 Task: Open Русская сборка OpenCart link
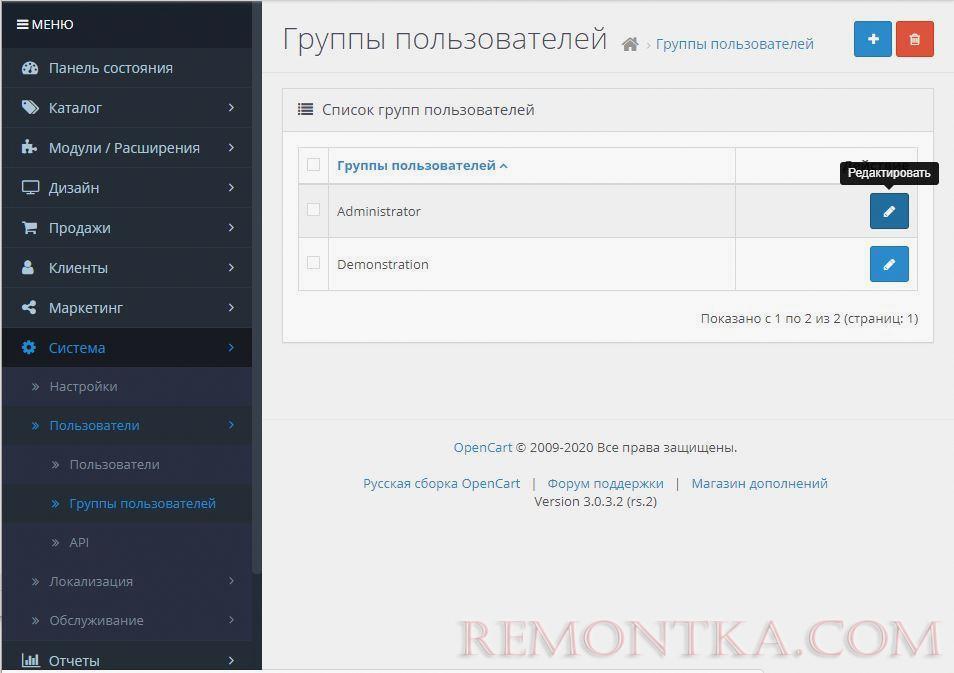point(442,483)
